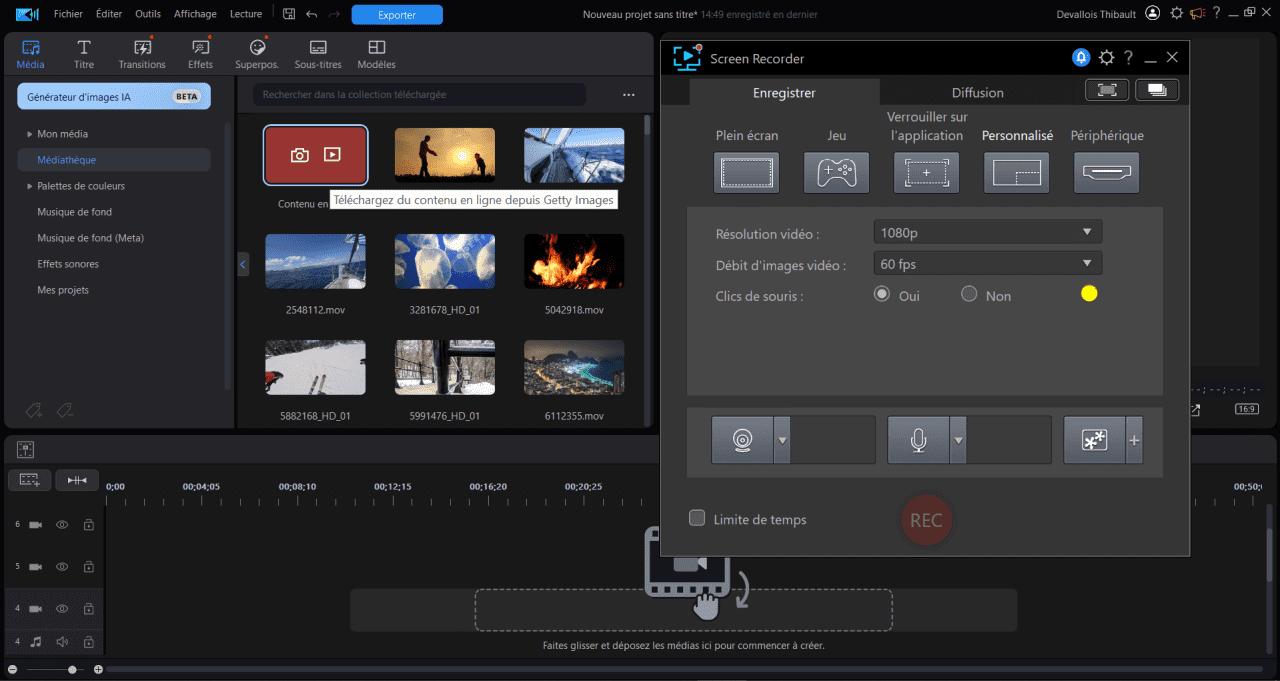Select the Sous-titres panel icon
This screenshot has height=681, width=1280.
[317, 52]
